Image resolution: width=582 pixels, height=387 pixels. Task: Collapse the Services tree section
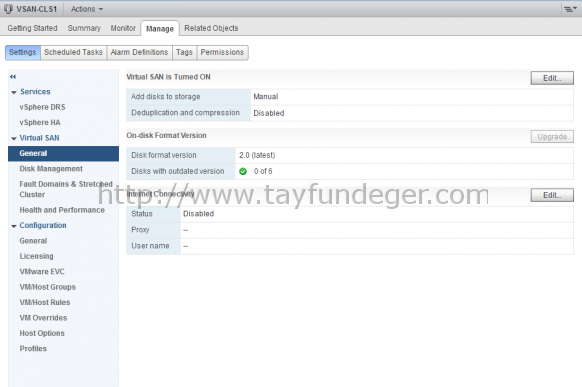(14, 92)
